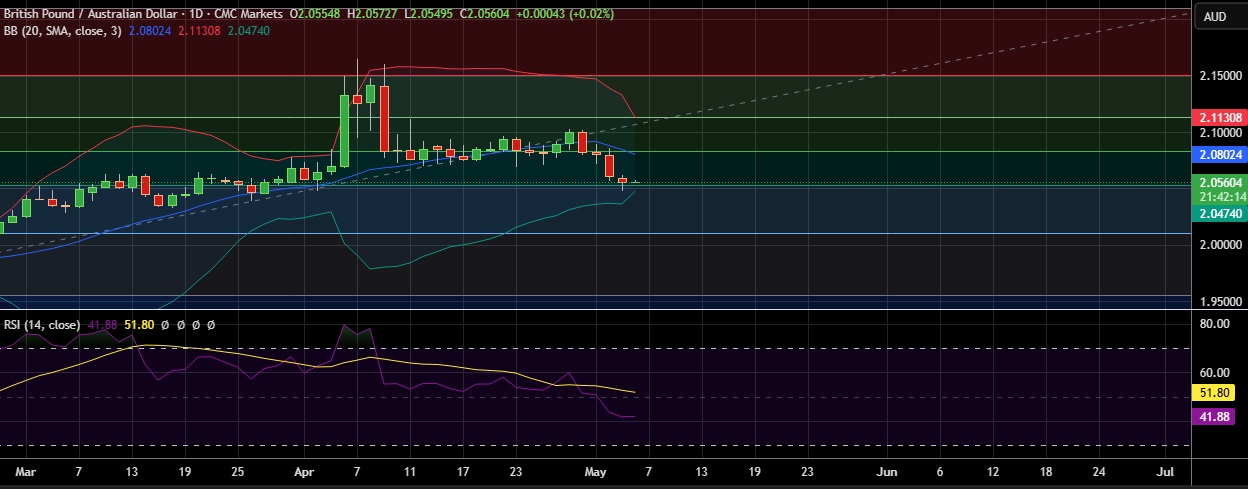Image resolution: width=1248 pixels, height=489 pixels.
Task: Click the 18 date label on time axis
Action: click(x=1046, y=470)
